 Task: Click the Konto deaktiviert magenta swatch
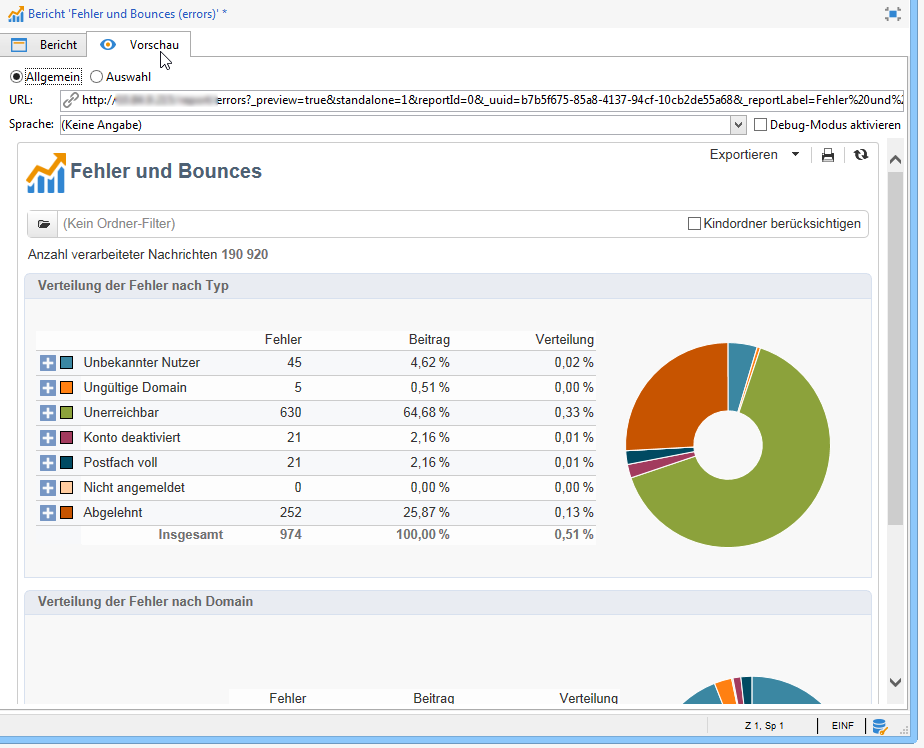(67, 438)
